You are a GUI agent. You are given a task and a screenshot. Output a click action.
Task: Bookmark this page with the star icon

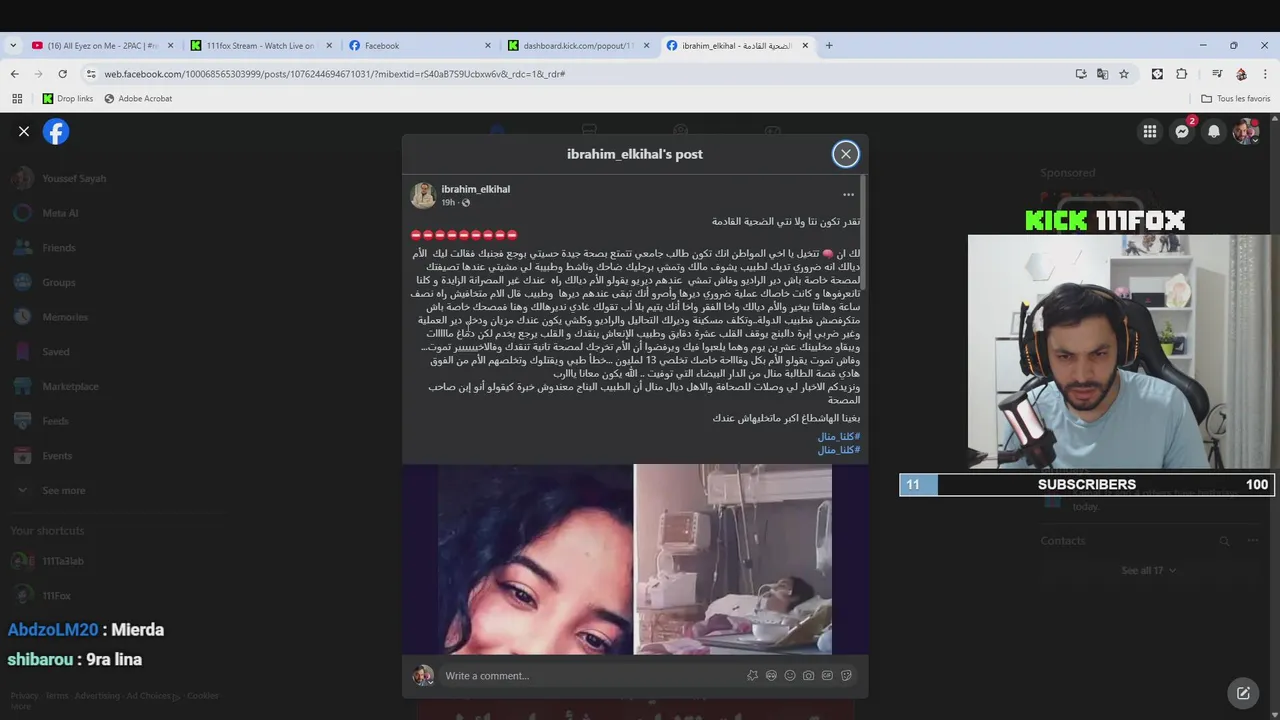click(x=1124, y=74)
